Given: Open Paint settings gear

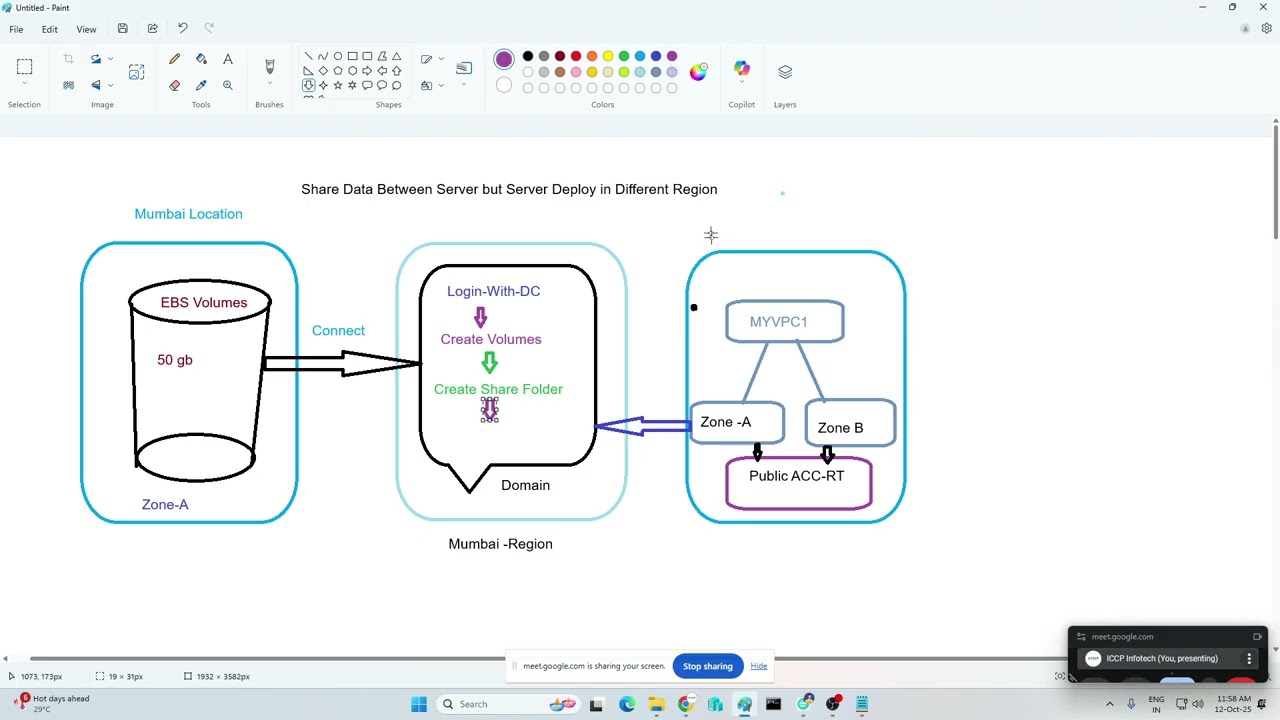Looking at the screenshot, I should click(1266, 29).
